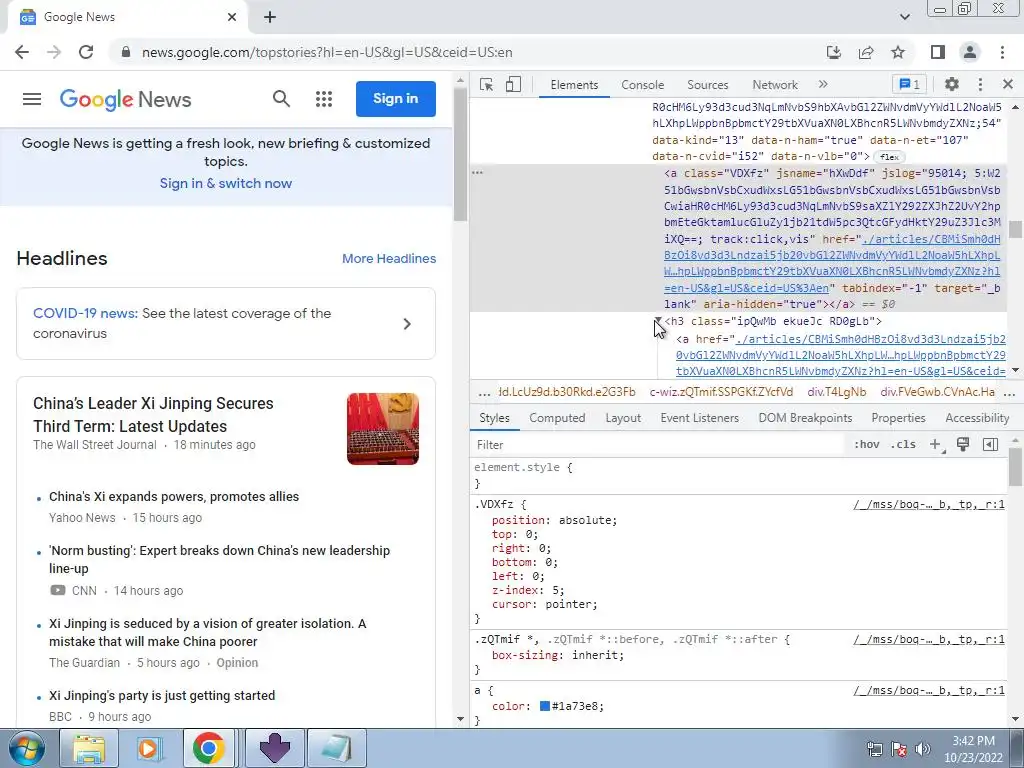Screen dimensions: 1024x768
Task: Toggle the .cls class editor
Action: 903,445
